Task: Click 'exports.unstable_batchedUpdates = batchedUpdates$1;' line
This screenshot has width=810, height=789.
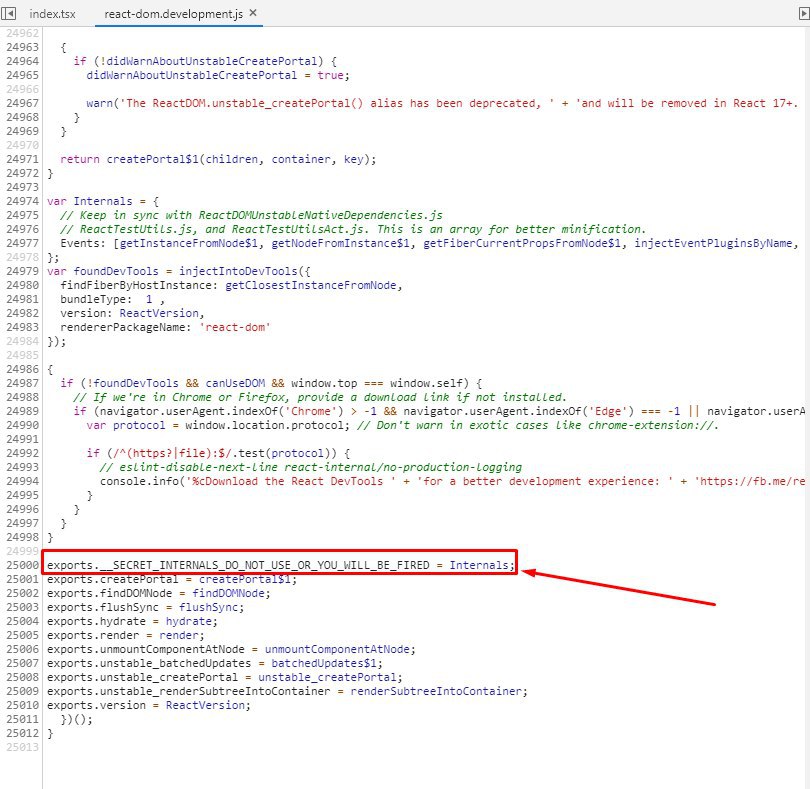Action: tap(215, 663)
